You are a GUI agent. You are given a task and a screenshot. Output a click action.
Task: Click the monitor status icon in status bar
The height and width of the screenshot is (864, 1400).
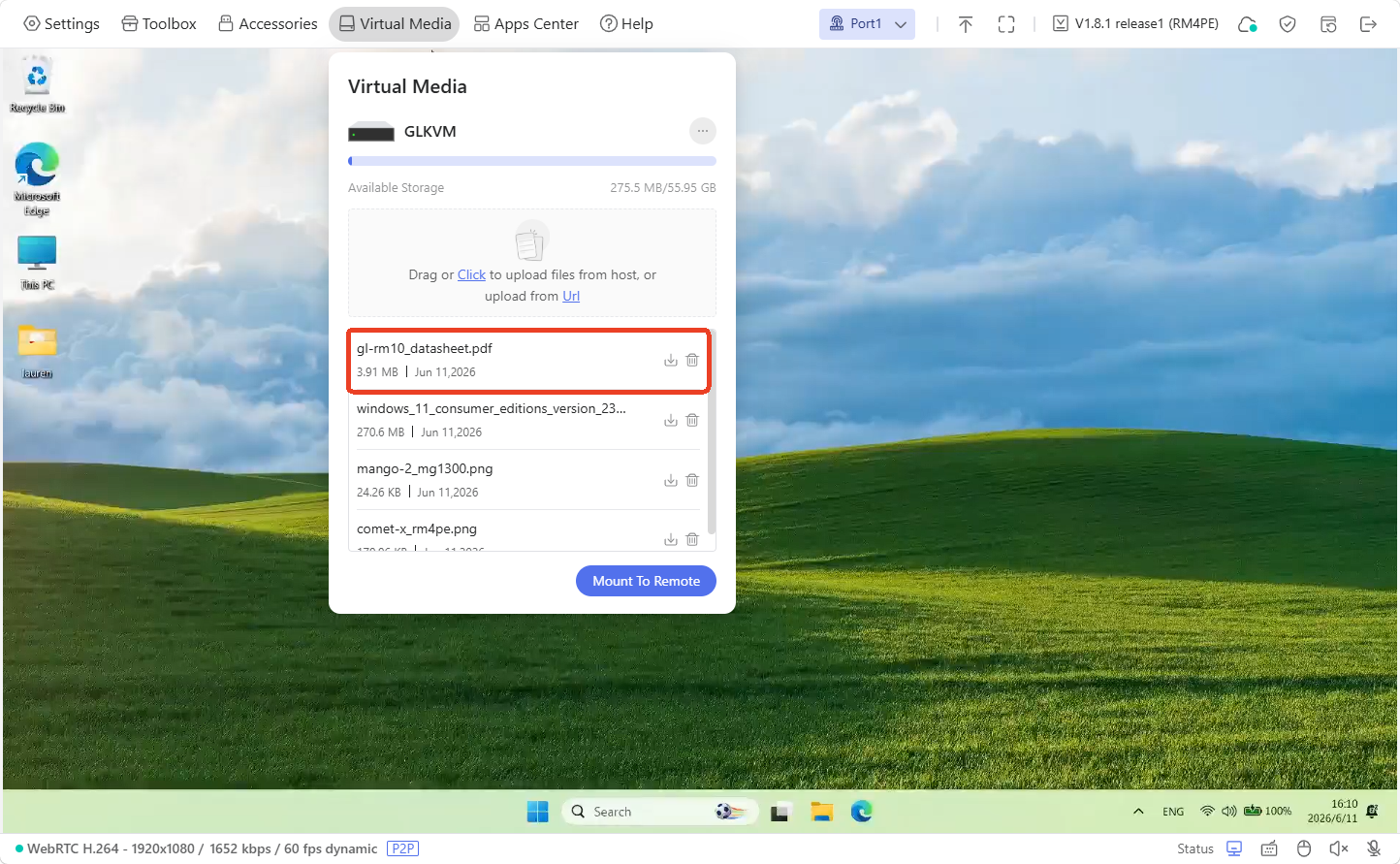point(1234,848)
